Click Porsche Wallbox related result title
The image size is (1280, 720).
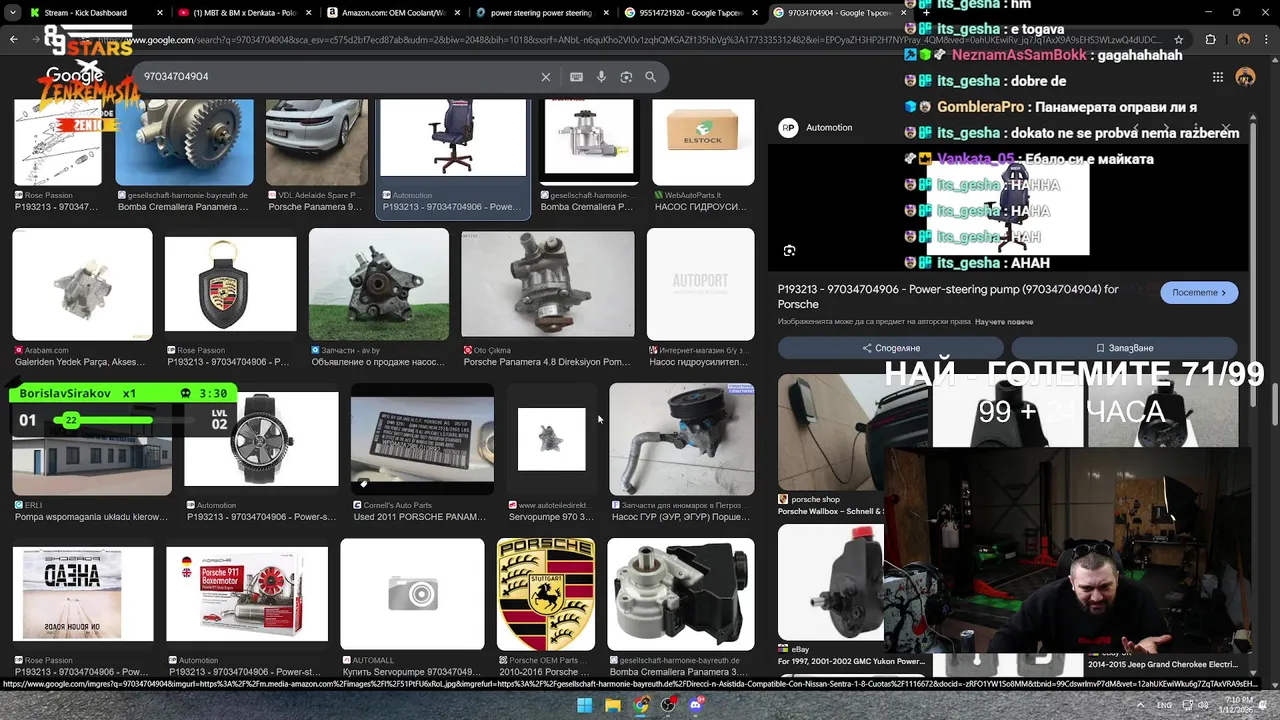(831, 511)
